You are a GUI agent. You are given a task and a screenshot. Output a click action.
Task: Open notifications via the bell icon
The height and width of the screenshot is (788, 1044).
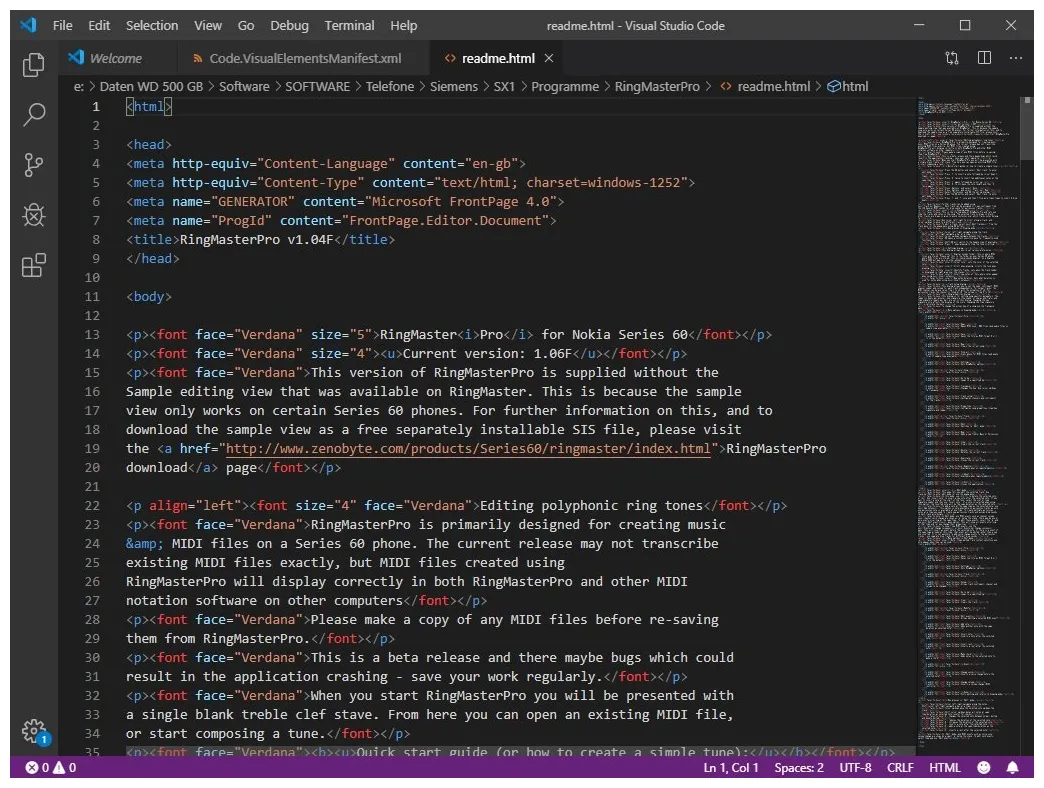pyautogui.click(x=1012, y=767)
